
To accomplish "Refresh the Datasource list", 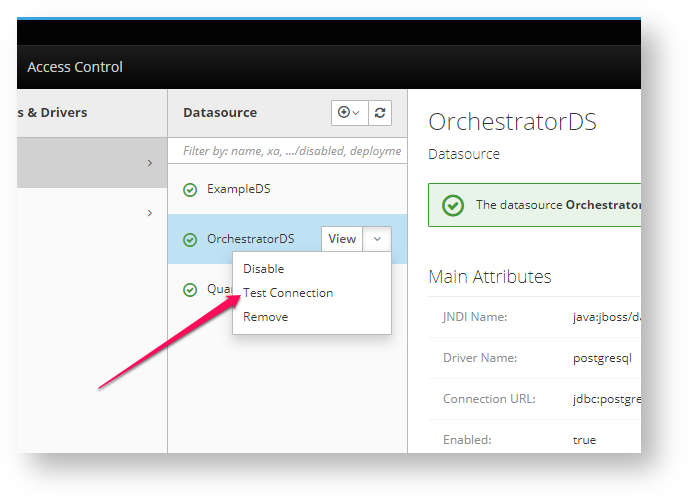I will [380, 113].
